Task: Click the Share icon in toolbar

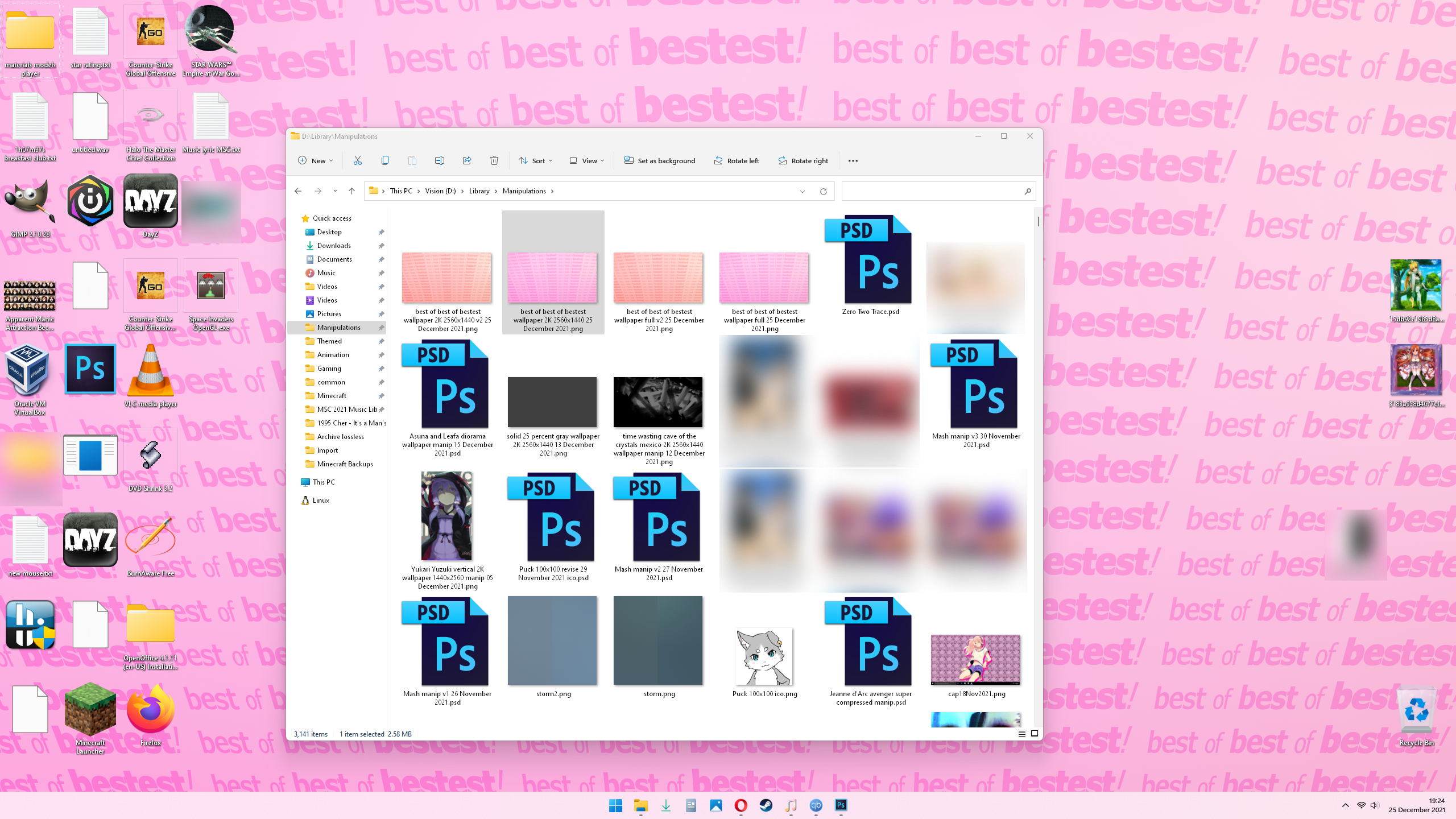Action: (467, 160)
